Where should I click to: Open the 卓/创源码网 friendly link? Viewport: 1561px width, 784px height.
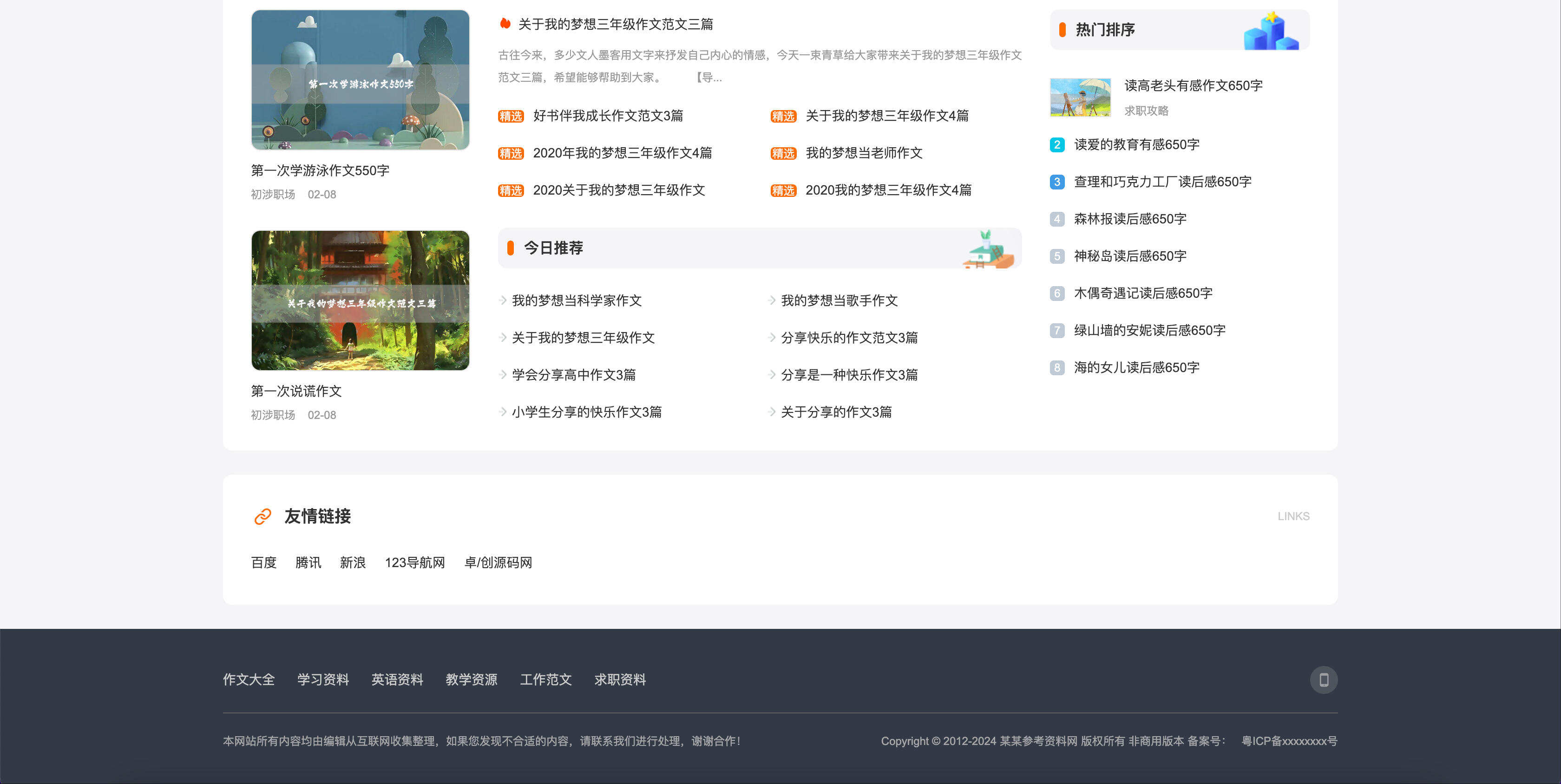[498, 563]
